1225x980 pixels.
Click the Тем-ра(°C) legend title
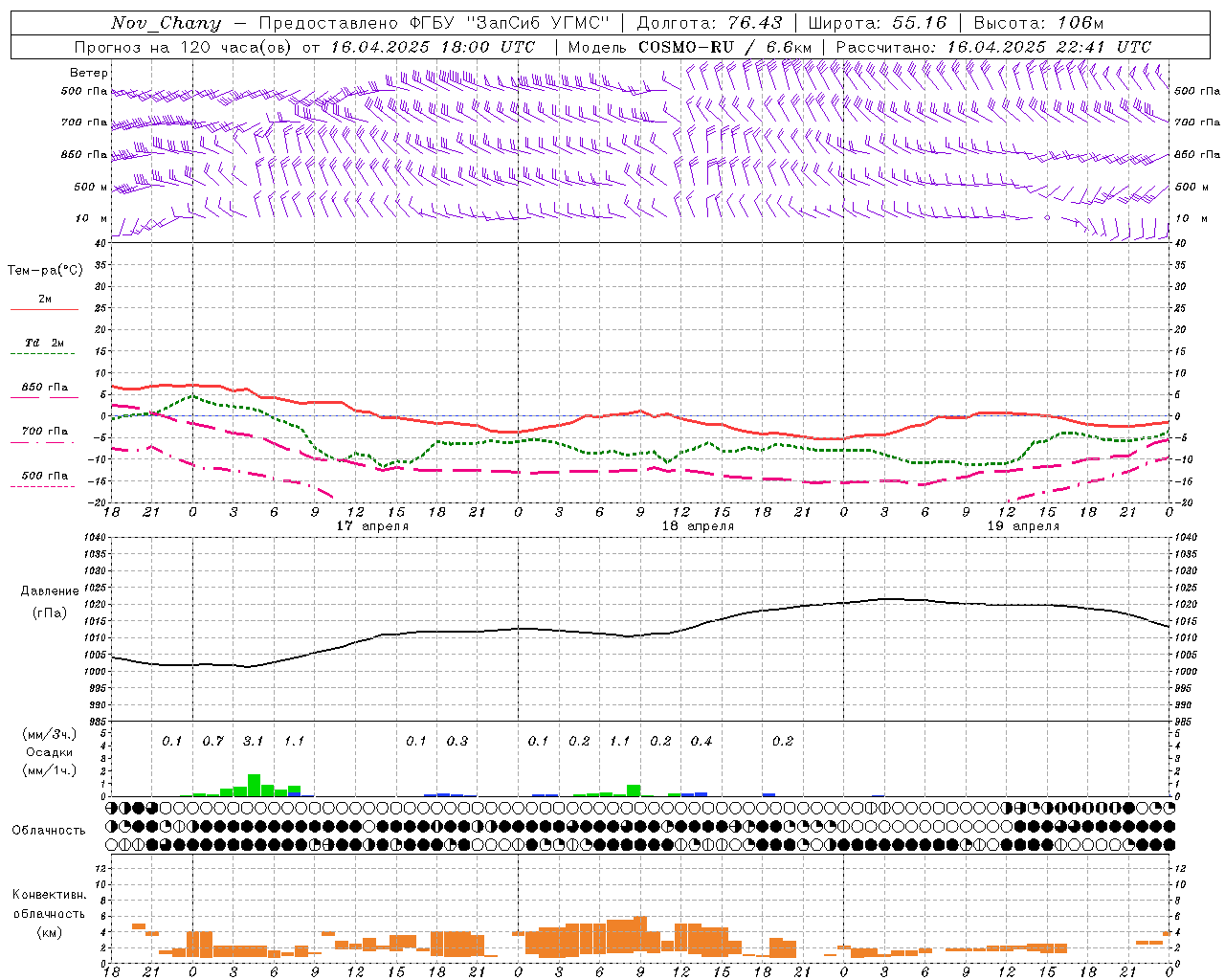pos(45,271)
